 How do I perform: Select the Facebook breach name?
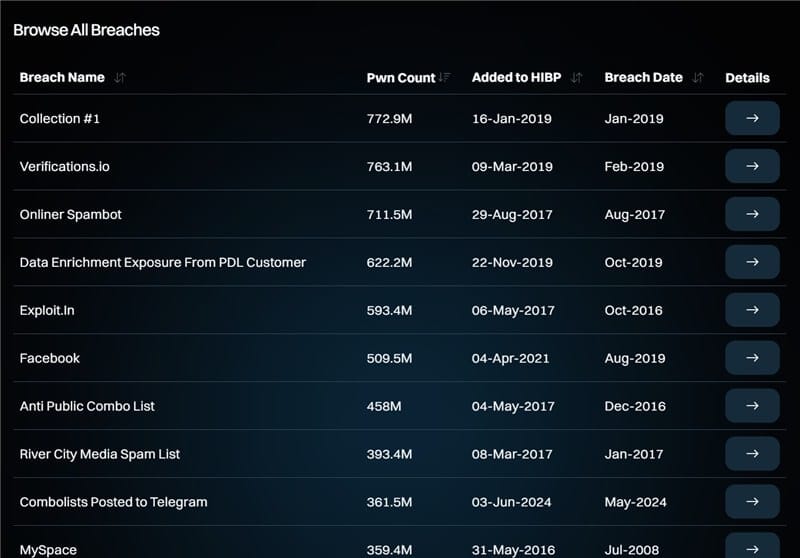(49, 359)
